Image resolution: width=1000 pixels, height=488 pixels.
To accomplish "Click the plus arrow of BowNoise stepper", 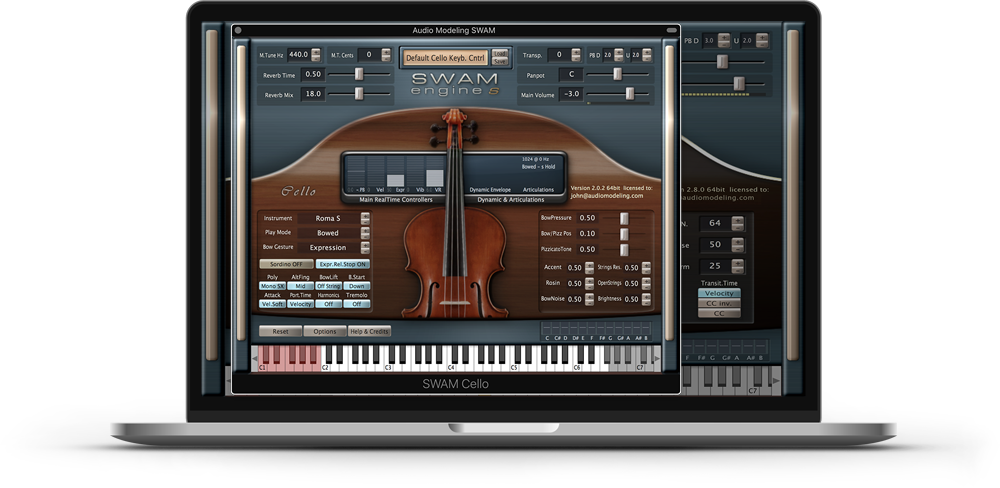I will (x=589, y=296).
